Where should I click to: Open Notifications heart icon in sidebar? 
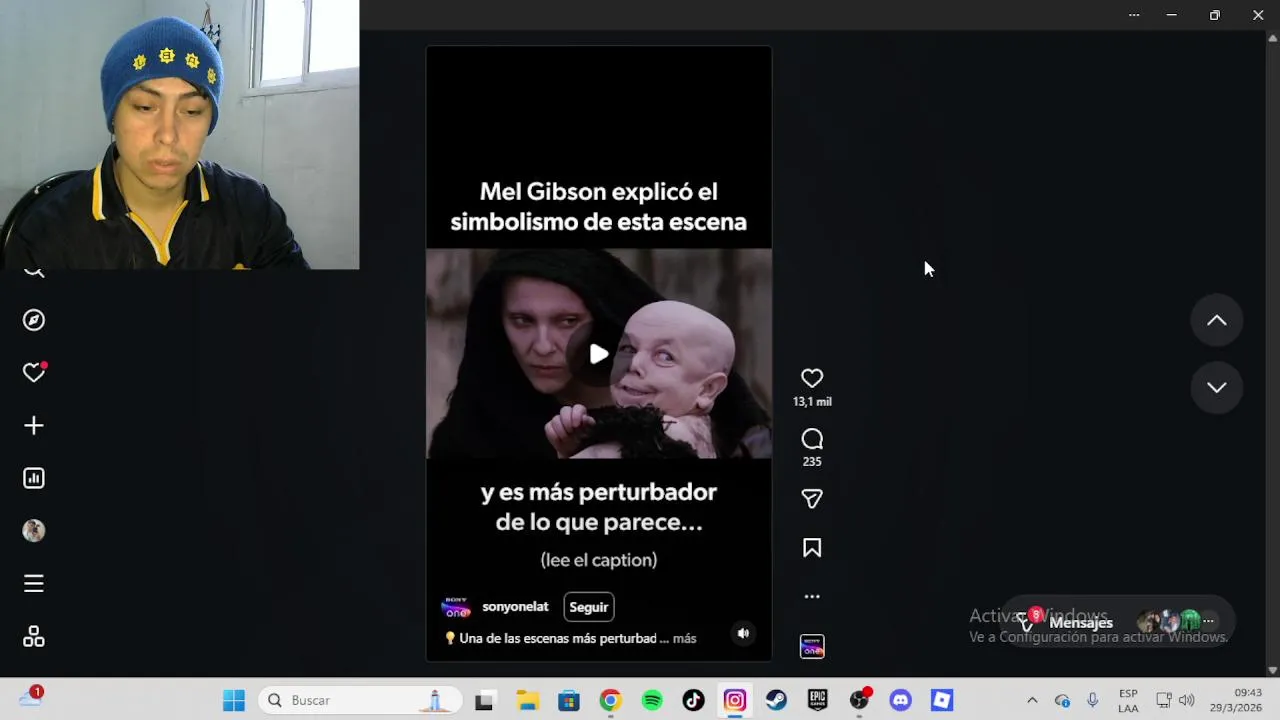(34, 372)
